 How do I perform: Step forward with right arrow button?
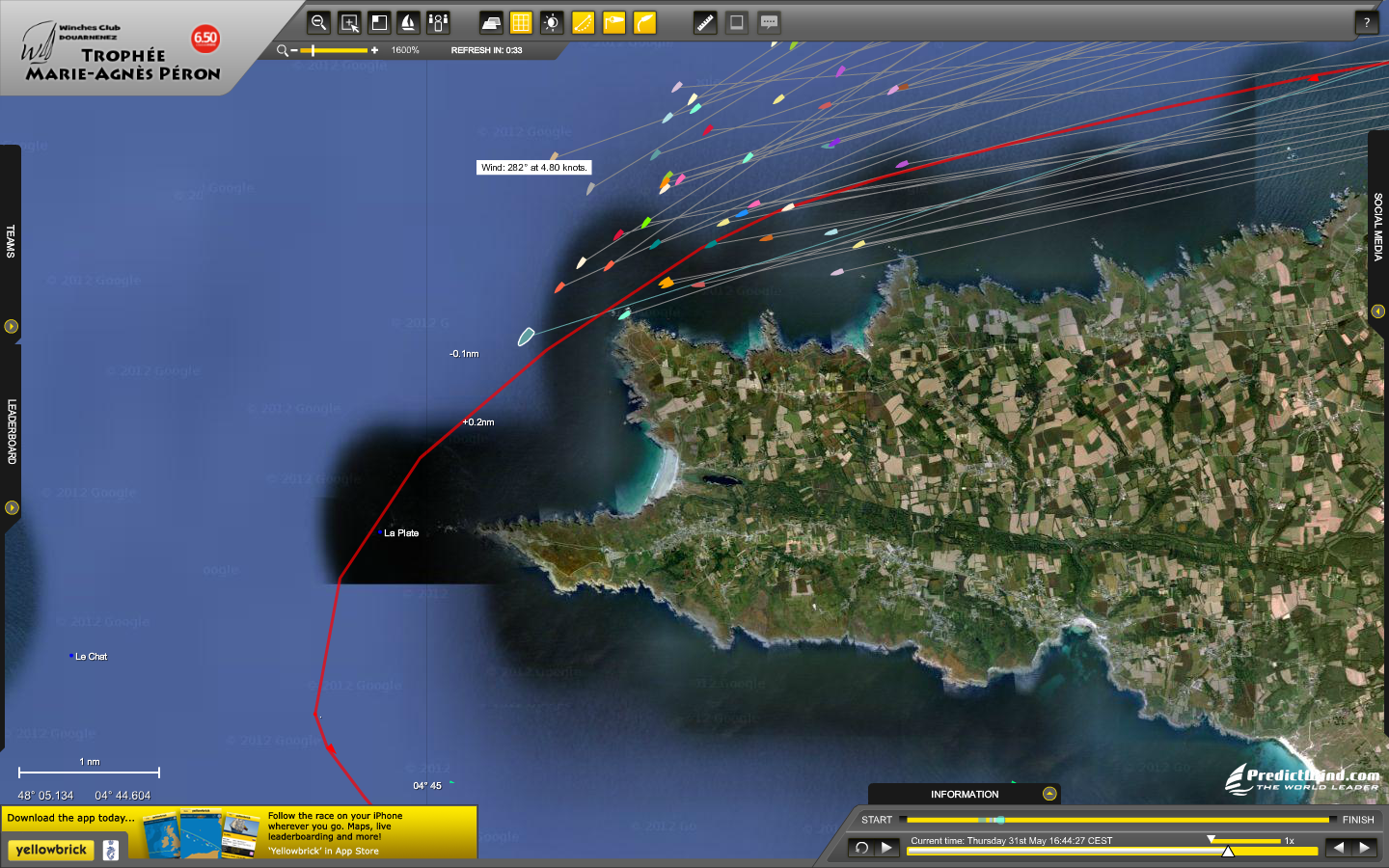point(1364,848)
